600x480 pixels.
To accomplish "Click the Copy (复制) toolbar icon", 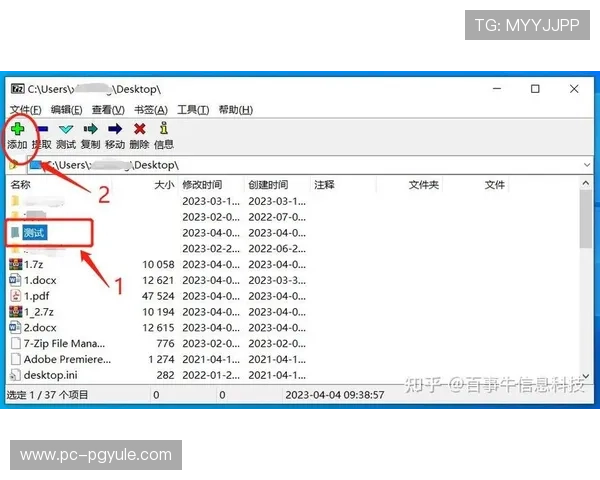I will point(91,129).
